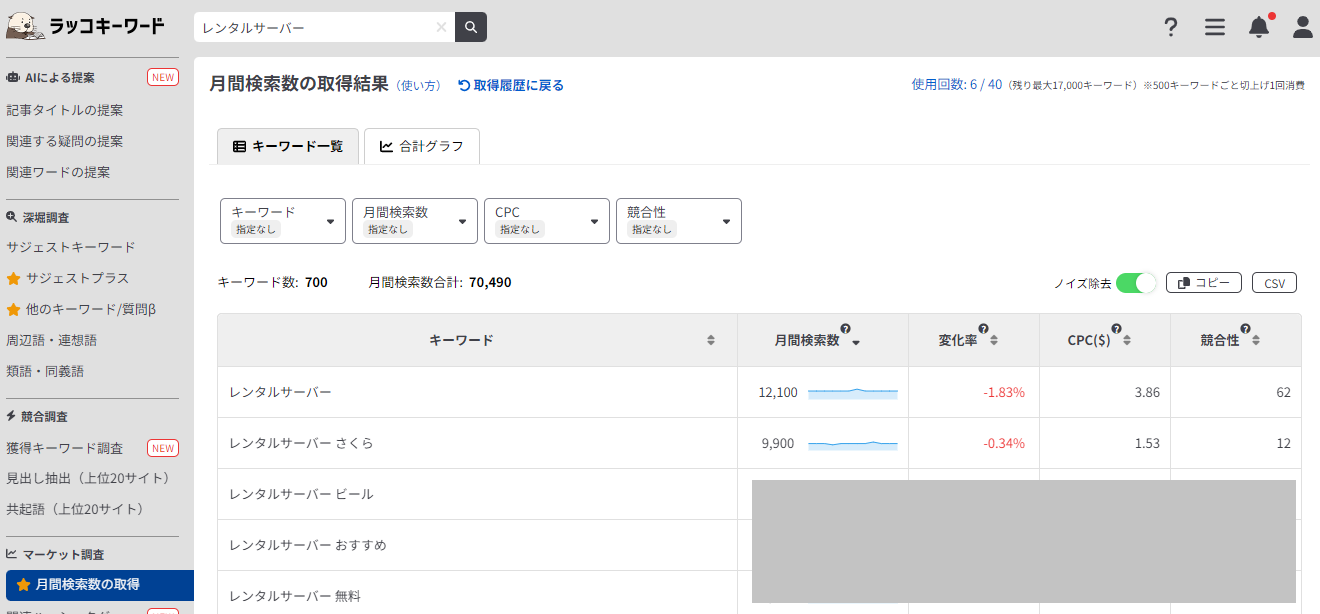Click help icon next to CPC($) header
Screen dimensions: 1320x614
pyautogui.click(x=1116, y=328)
